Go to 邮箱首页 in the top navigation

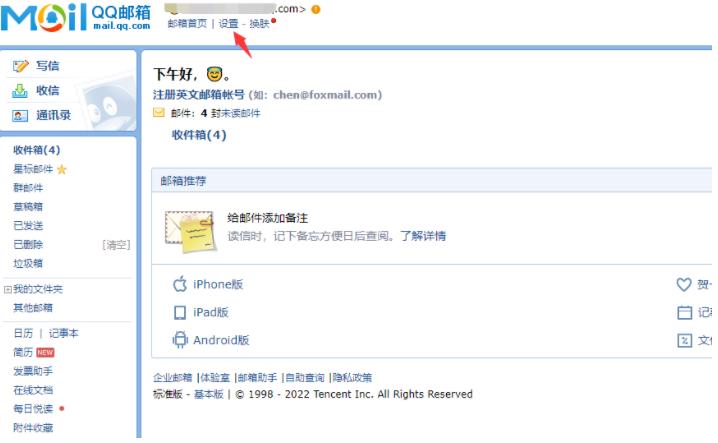[x=187, y=23]
